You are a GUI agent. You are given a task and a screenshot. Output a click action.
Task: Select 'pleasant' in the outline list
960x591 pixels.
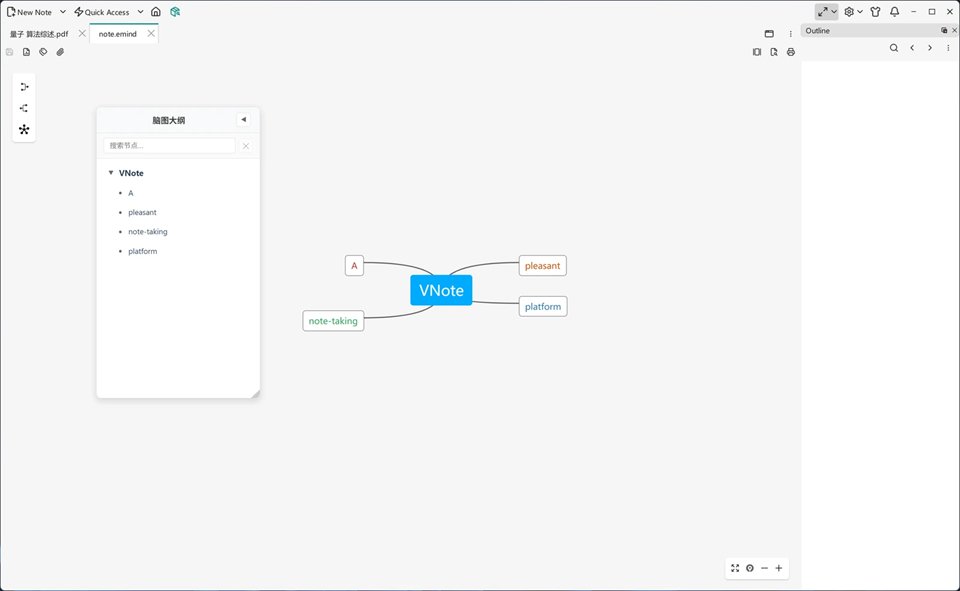click(143, 213)
